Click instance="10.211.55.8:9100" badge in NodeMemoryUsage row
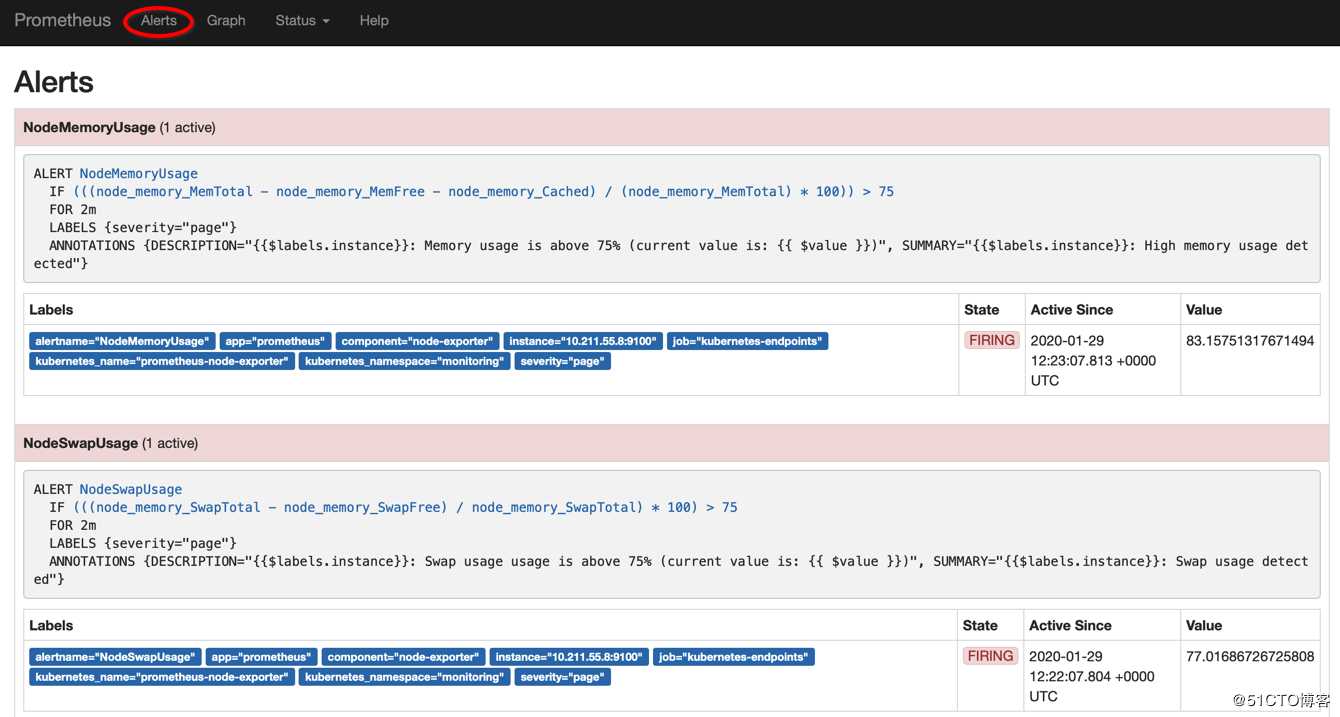The height and width of the screenshot is (717, 1340). [582, 341]
